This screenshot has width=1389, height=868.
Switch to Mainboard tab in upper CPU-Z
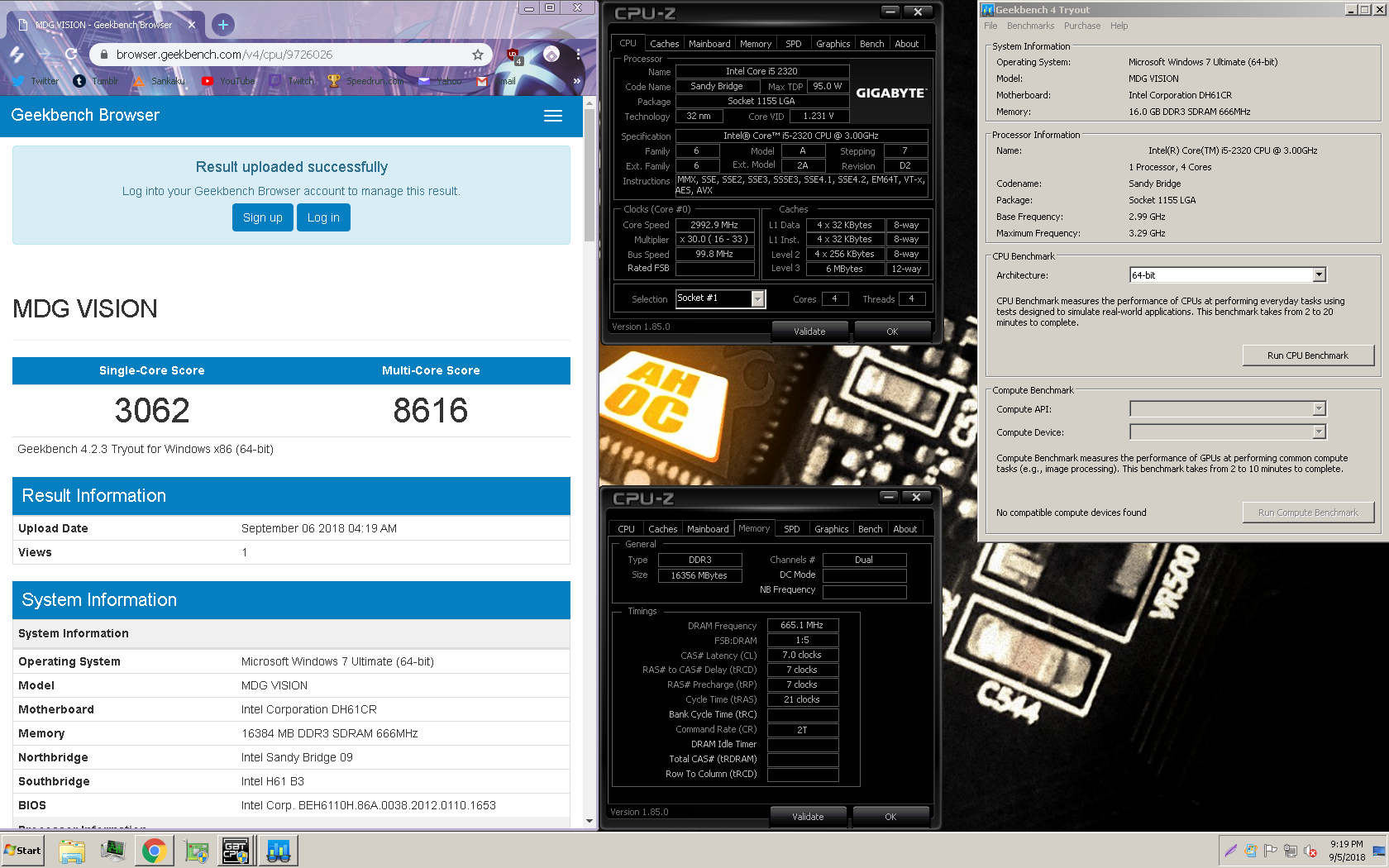[x=709, y=44]
